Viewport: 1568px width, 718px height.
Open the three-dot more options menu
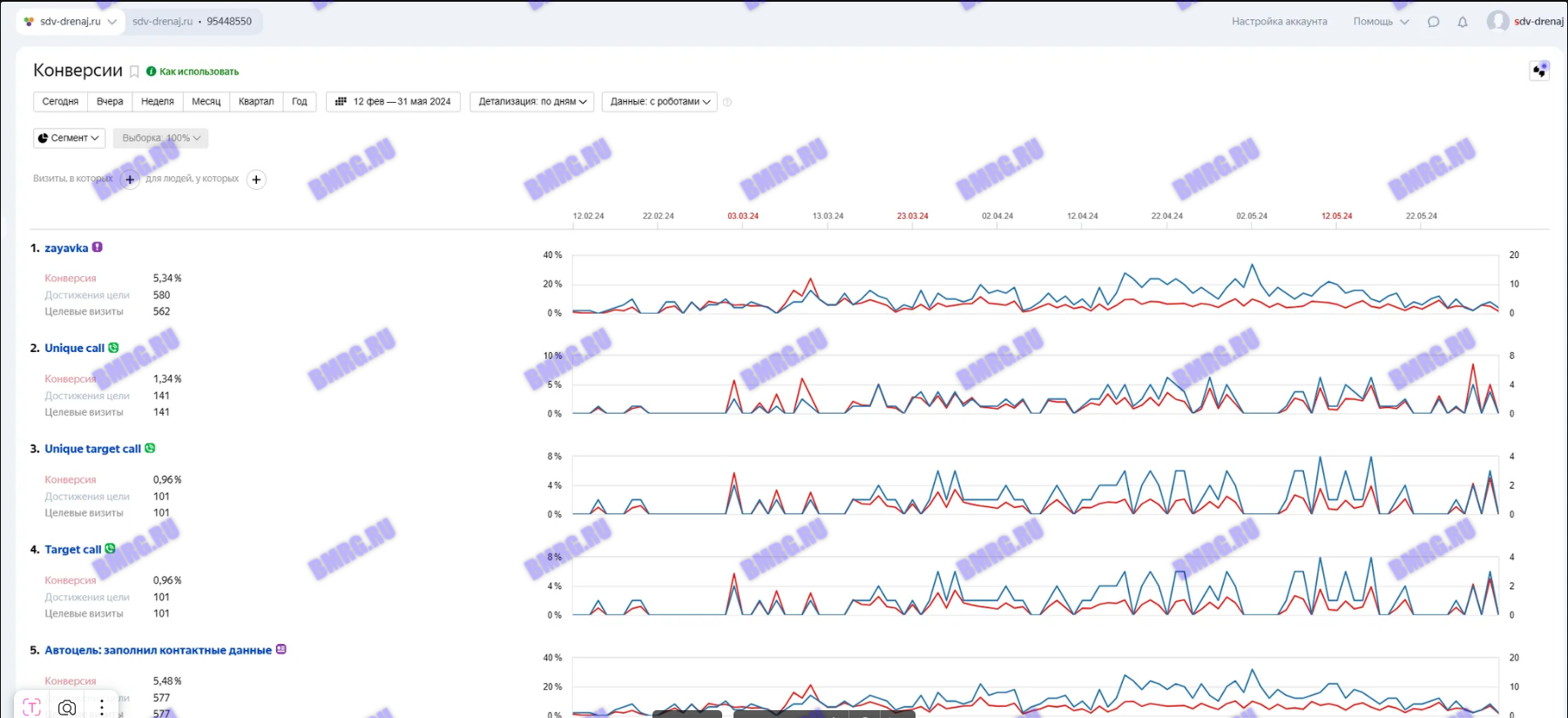pyautogui.click(x=102, y=707)
